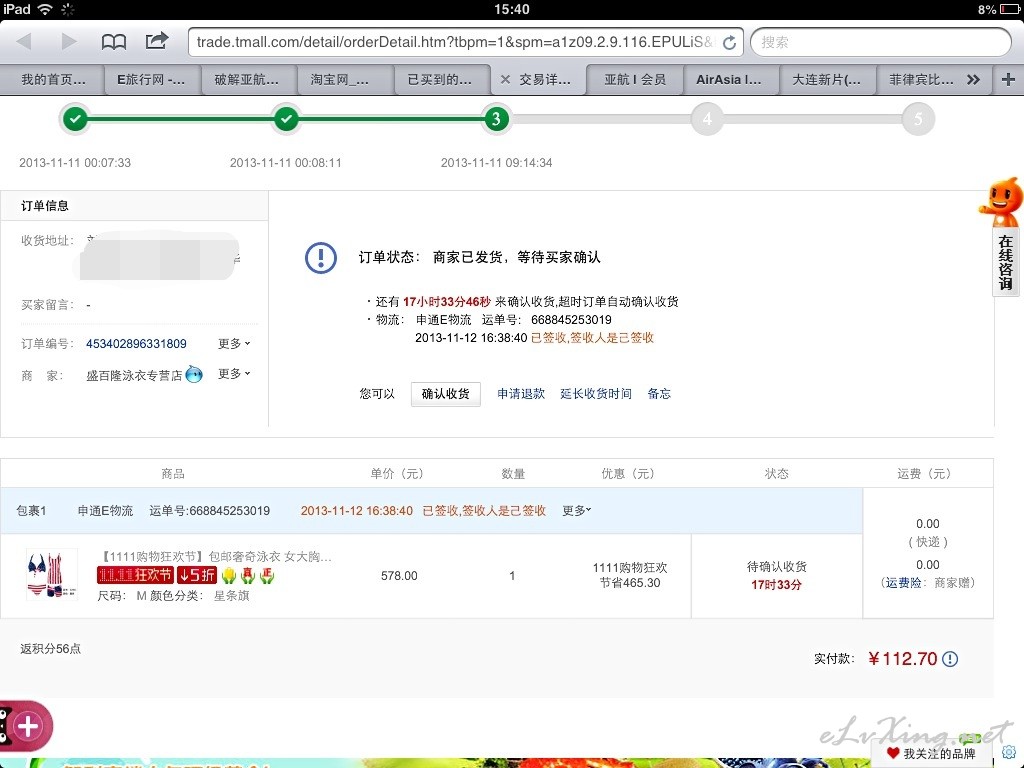Open 在线咨询 online consultation panel
Image resolution: width=1024 pixels, height=768 pixels.
tap(1006, 263)
